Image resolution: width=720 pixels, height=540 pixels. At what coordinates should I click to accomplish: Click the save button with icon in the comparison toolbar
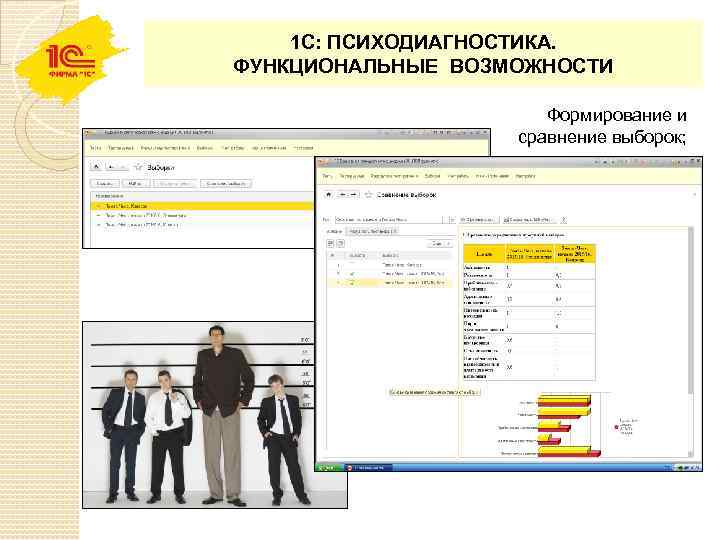click(529, 220)
